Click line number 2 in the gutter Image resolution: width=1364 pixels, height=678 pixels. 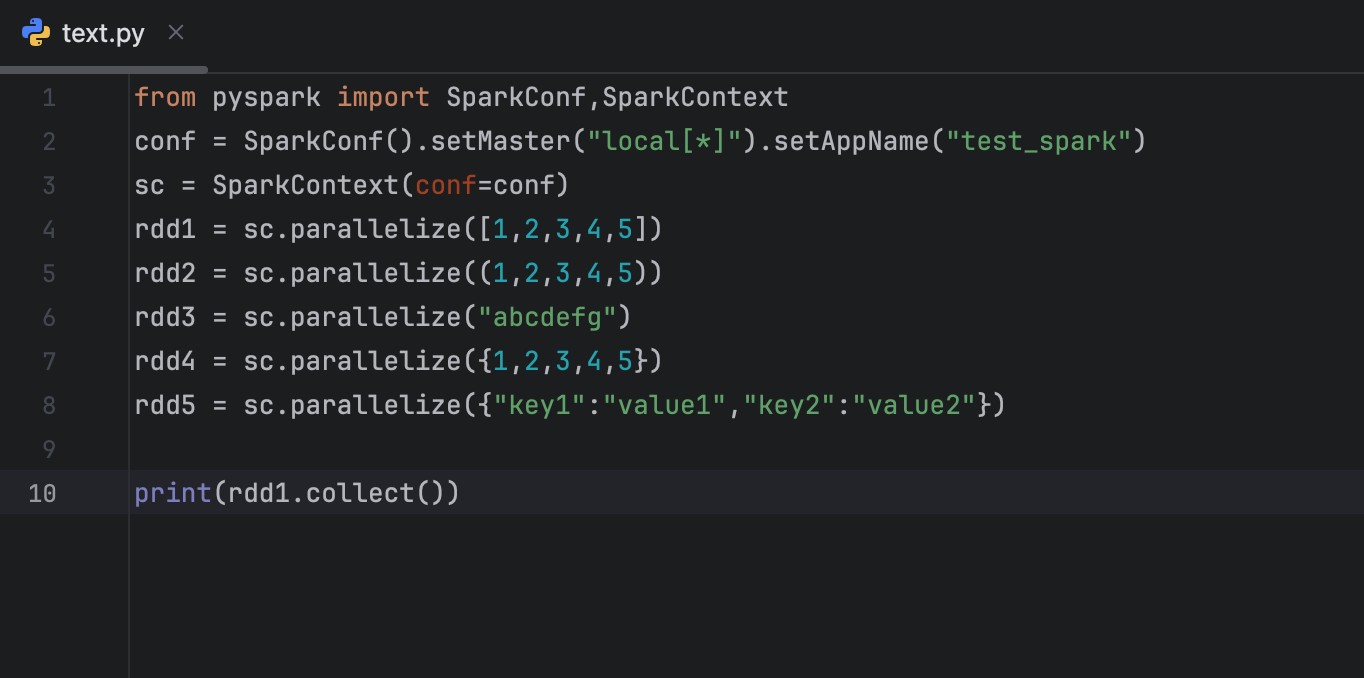[49, 142]
